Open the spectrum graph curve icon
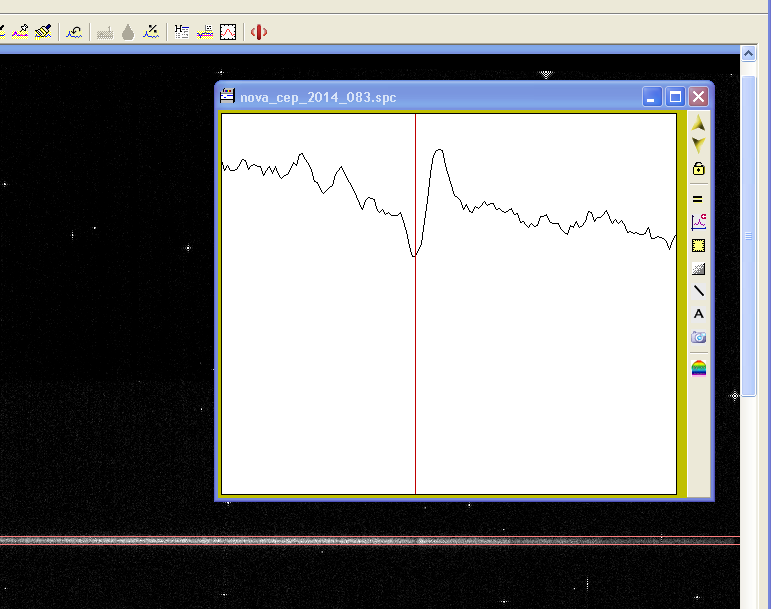The width and height of the screenshot is (771, 609). (698, 222)
